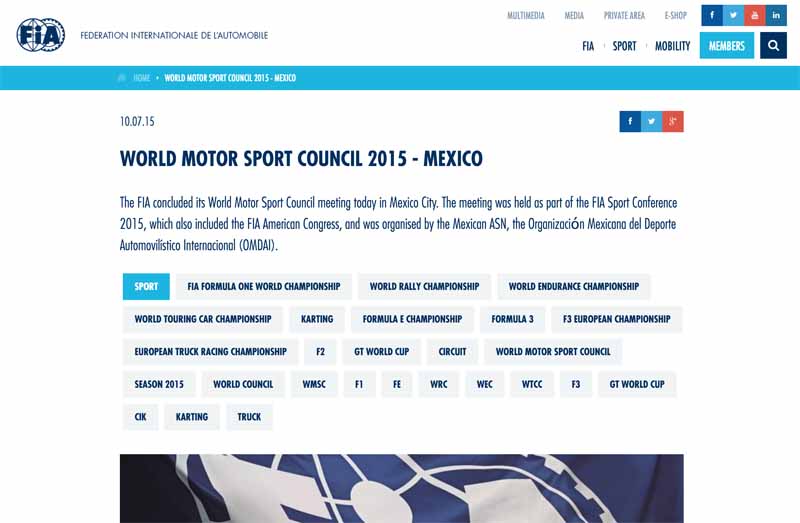Open the header Twitter icon

tap(733, 15)
